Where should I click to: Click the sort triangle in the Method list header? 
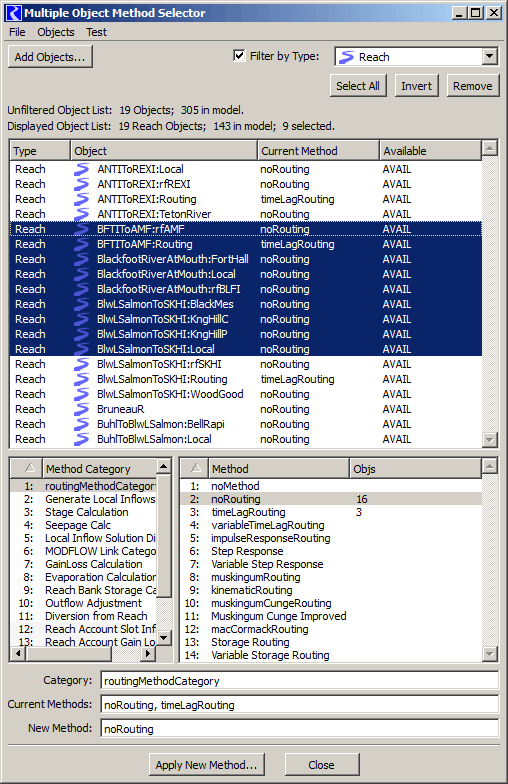coord(196,468)
